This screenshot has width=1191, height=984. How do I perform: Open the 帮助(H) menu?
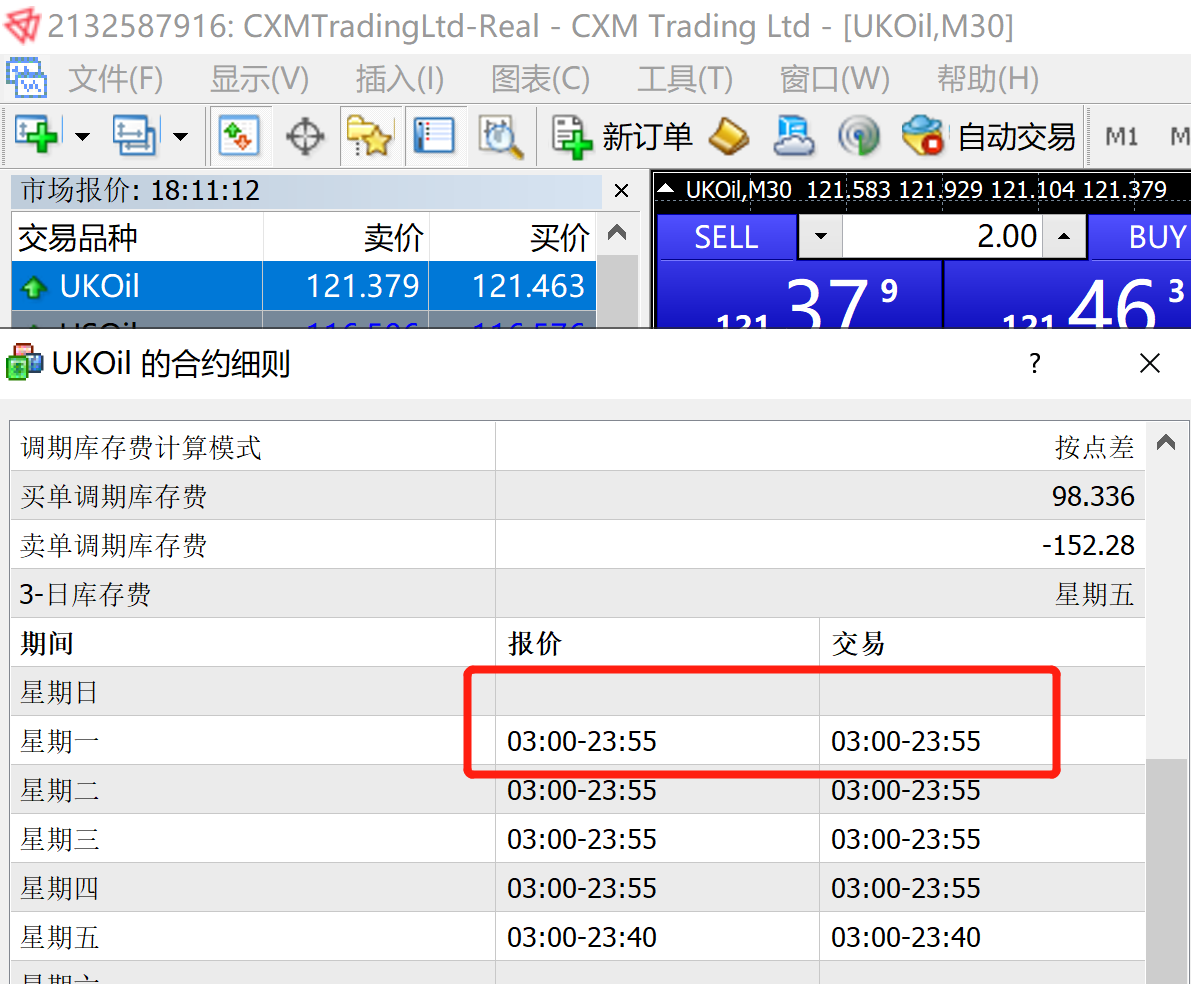pos(987,78)
